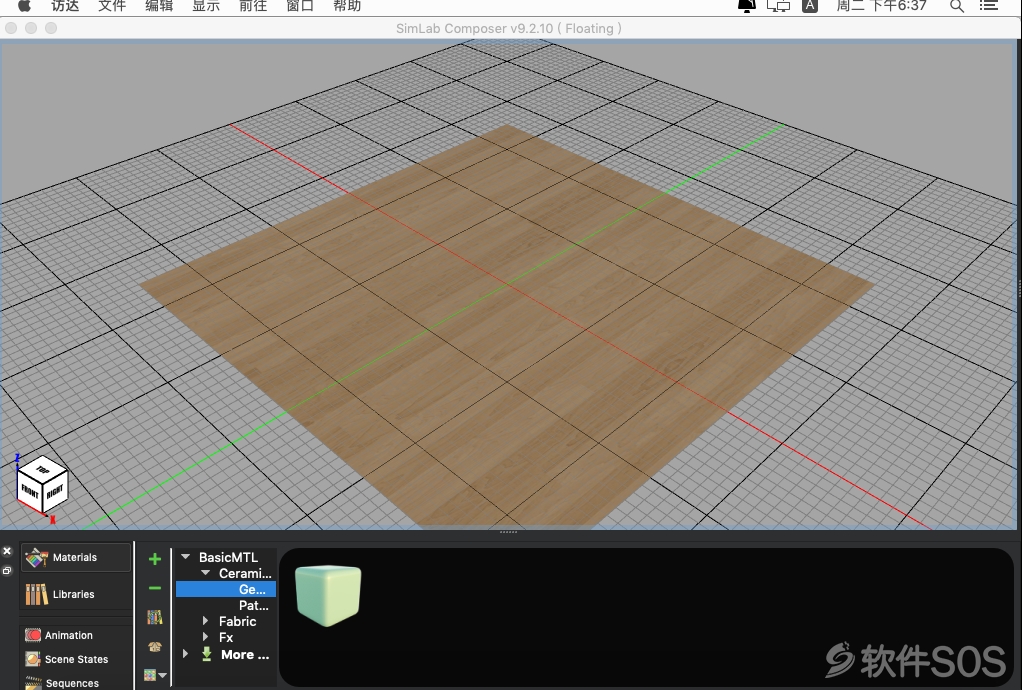Image resolution: width=1022 pixels, height=690 pixels.
Task: Click the panel splitter handle above dock
Action: [x=508, y=532]
